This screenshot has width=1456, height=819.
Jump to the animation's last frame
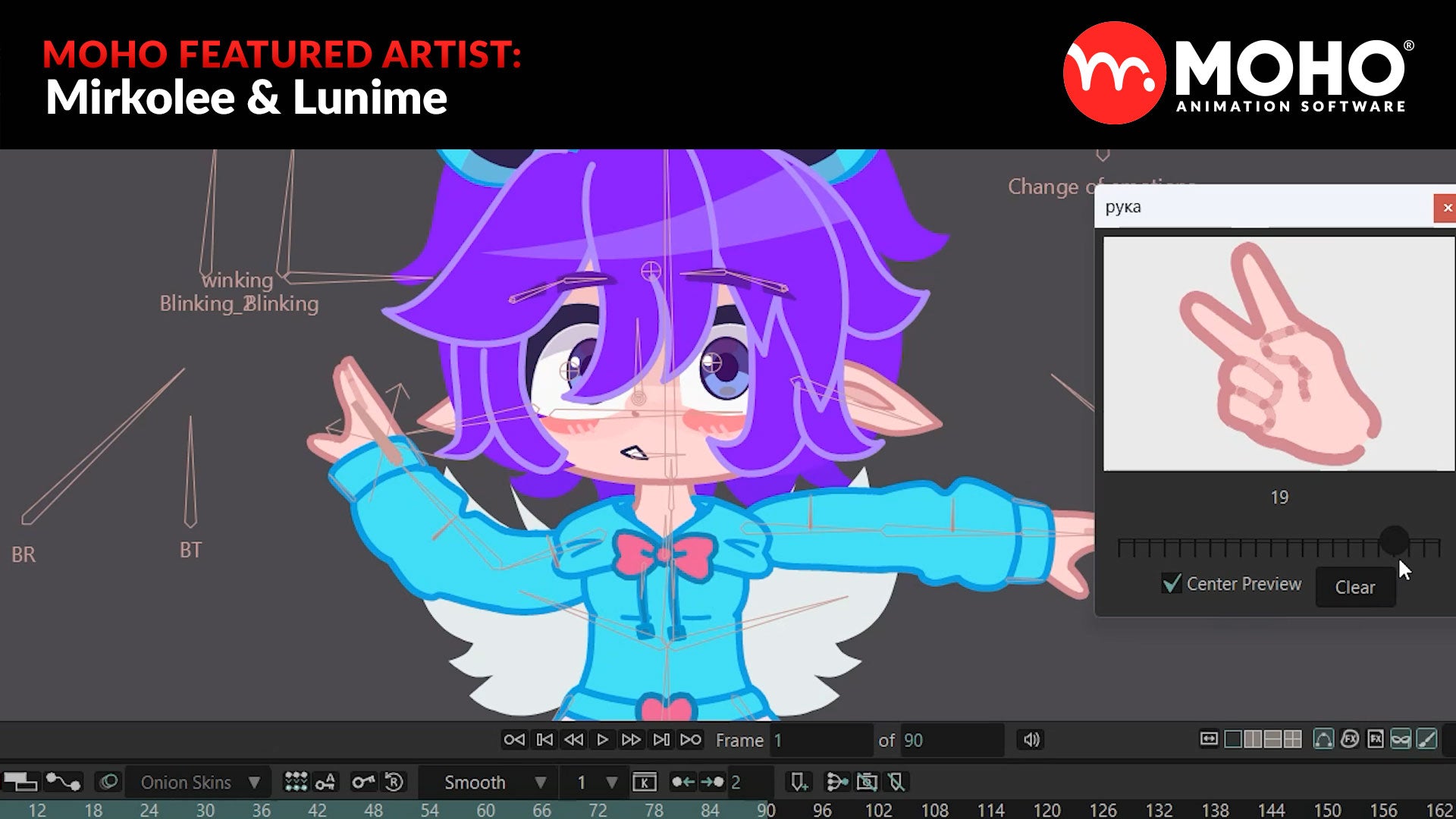(690, 739)
